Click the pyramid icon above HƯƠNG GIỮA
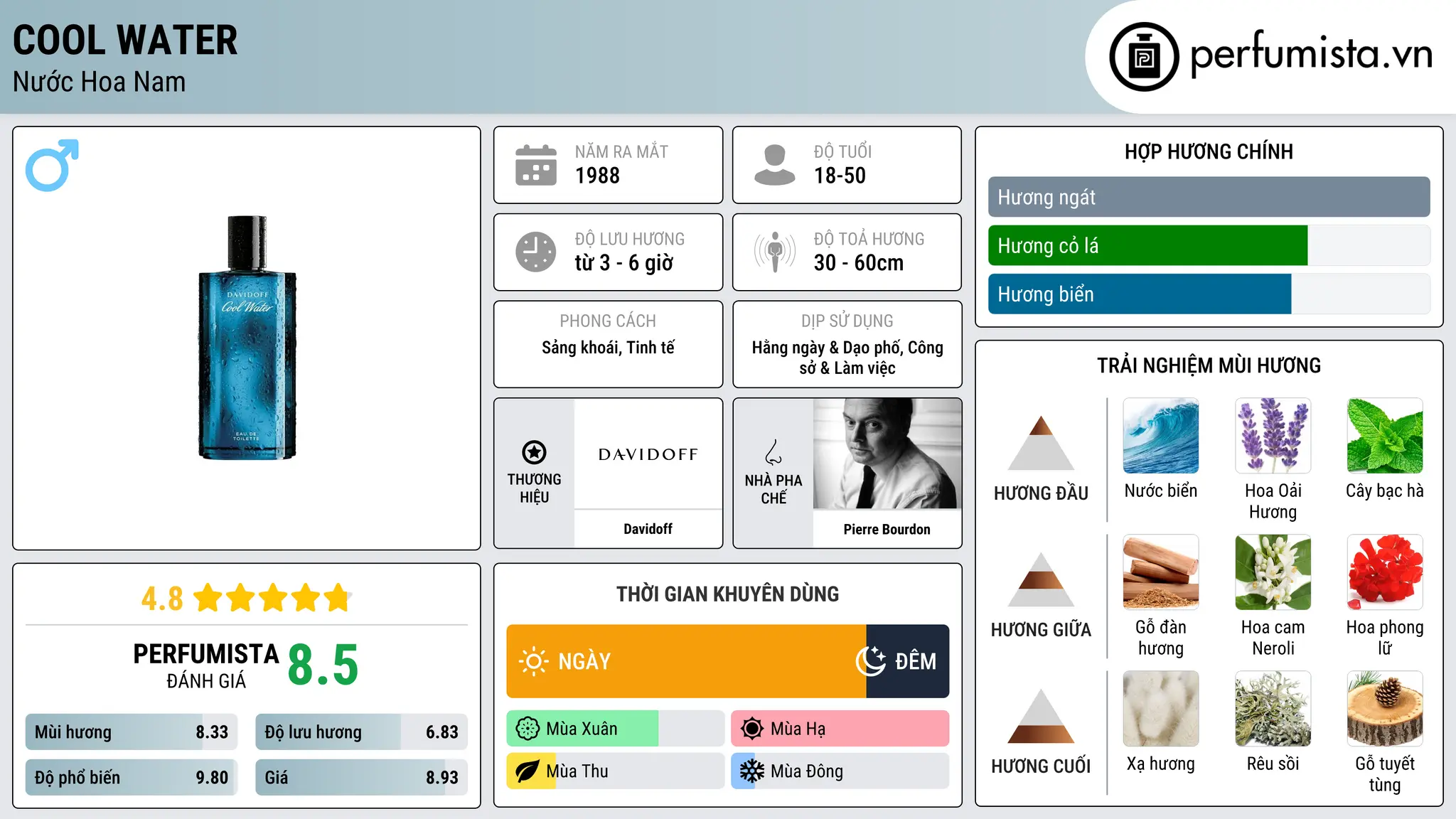The image size is (1456, 819). click(x=1042, y=579)
